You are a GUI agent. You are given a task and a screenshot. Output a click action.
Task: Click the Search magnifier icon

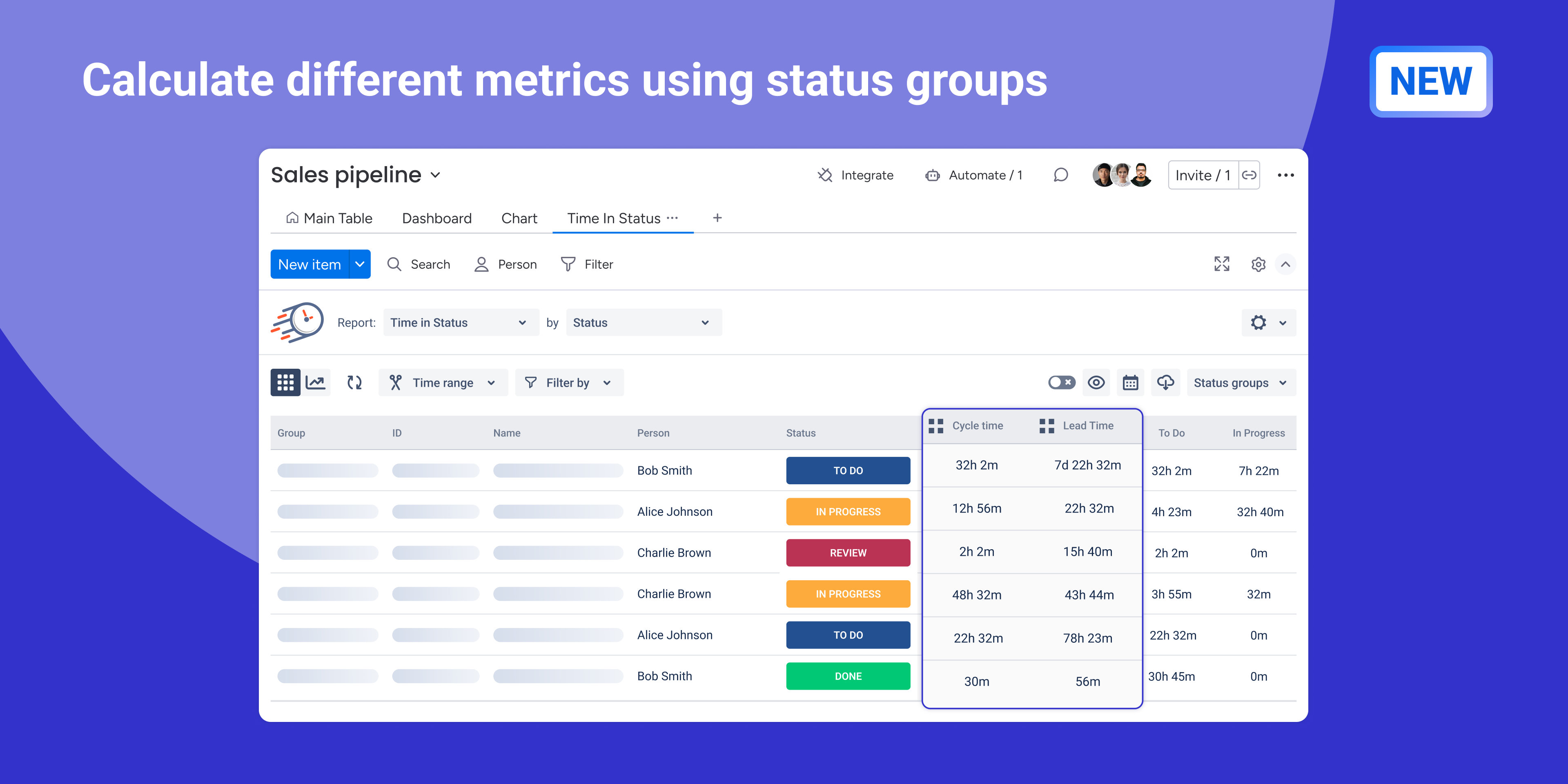tap(394, 264)
